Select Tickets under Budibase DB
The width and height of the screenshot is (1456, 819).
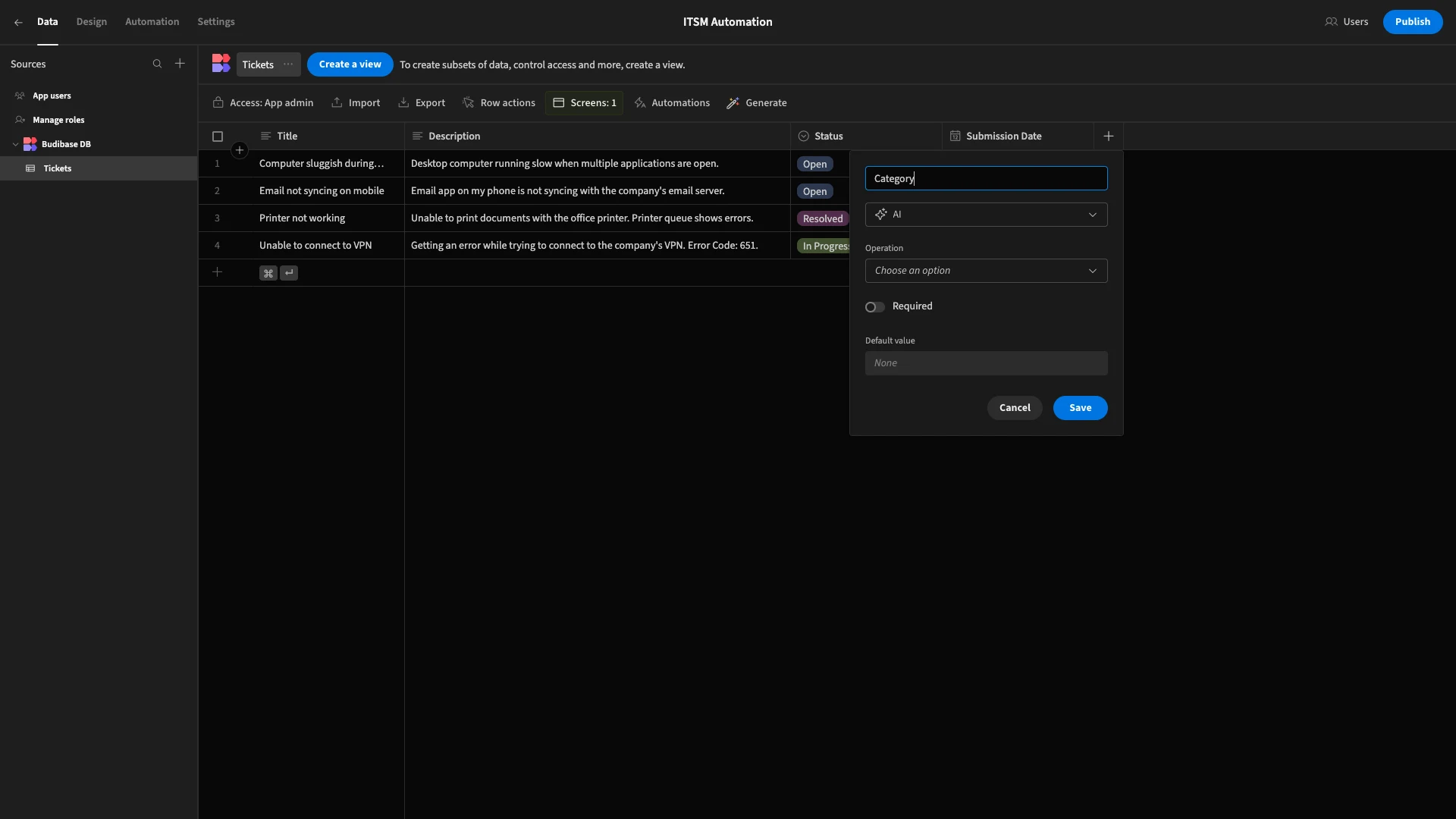point(99,168)
